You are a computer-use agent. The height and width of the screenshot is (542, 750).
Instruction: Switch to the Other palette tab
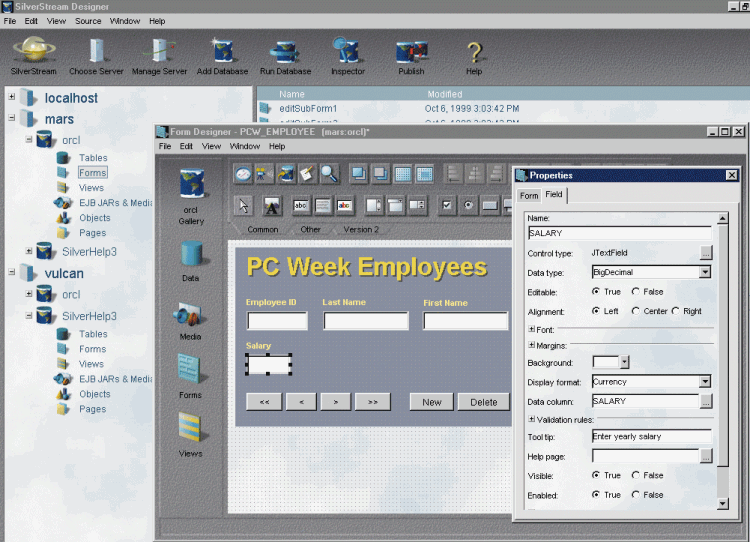click(310, 230)
